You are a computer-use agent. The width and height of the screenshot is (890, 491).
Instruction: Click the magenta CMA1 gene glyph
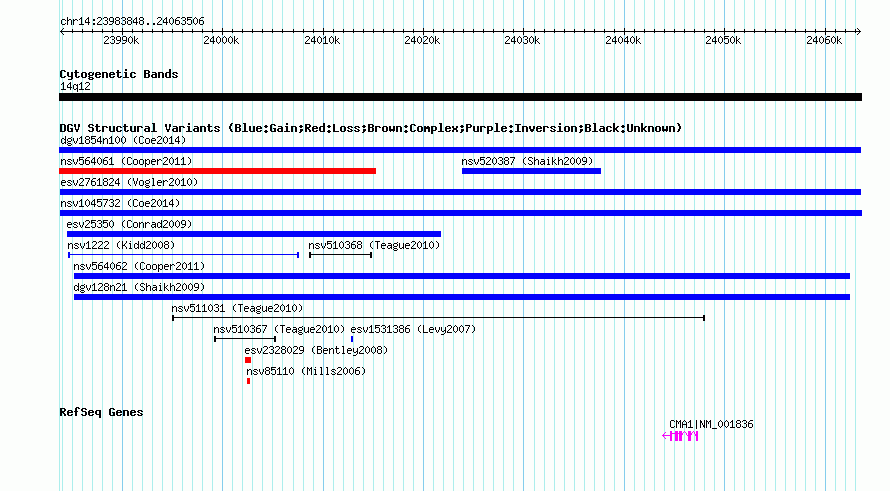[680, 436]
